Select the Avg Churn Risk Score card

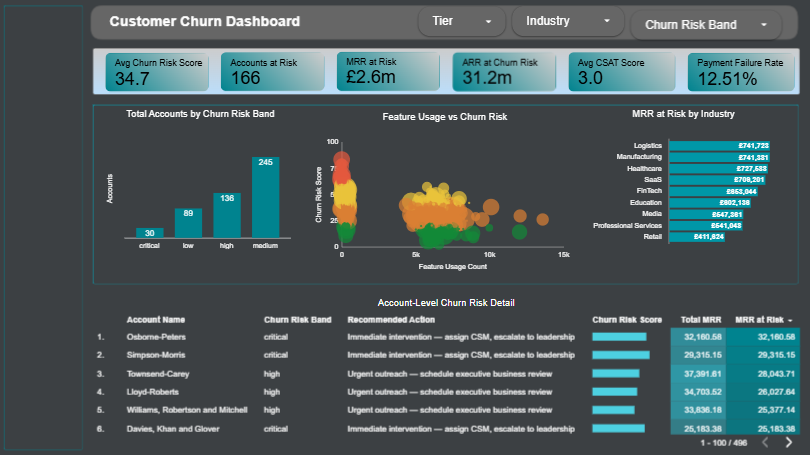[157, 72]
